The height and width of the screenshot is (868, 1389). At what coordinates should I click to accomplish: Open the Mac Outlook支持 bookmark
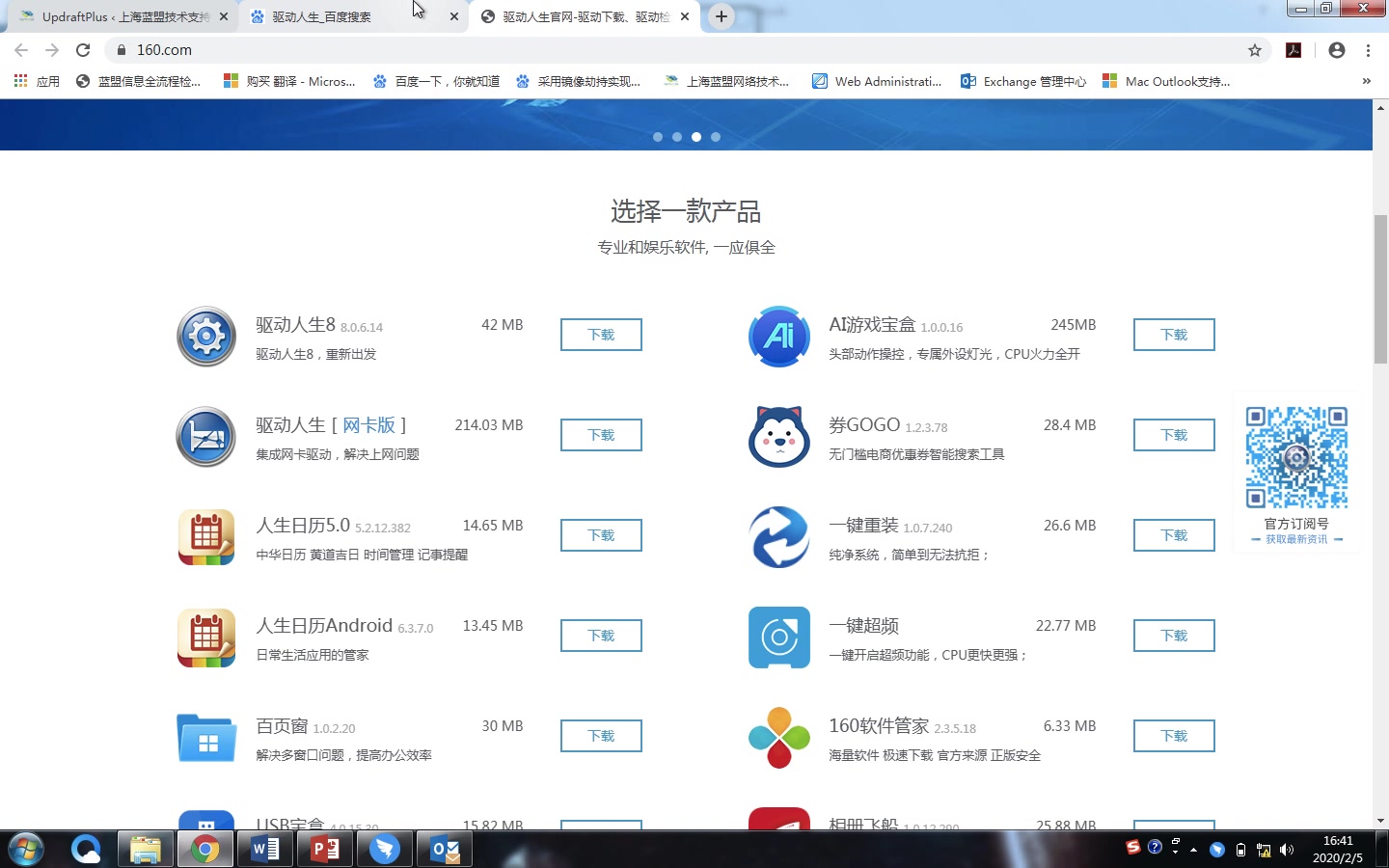[x=1166, y=81]
